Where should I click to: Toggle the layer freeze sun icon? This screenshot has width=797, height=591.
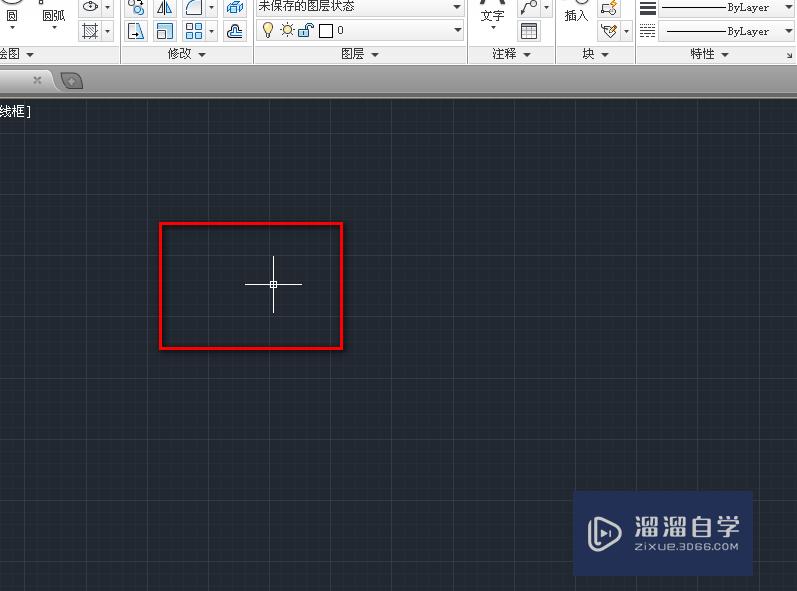[x=287, y=30]
